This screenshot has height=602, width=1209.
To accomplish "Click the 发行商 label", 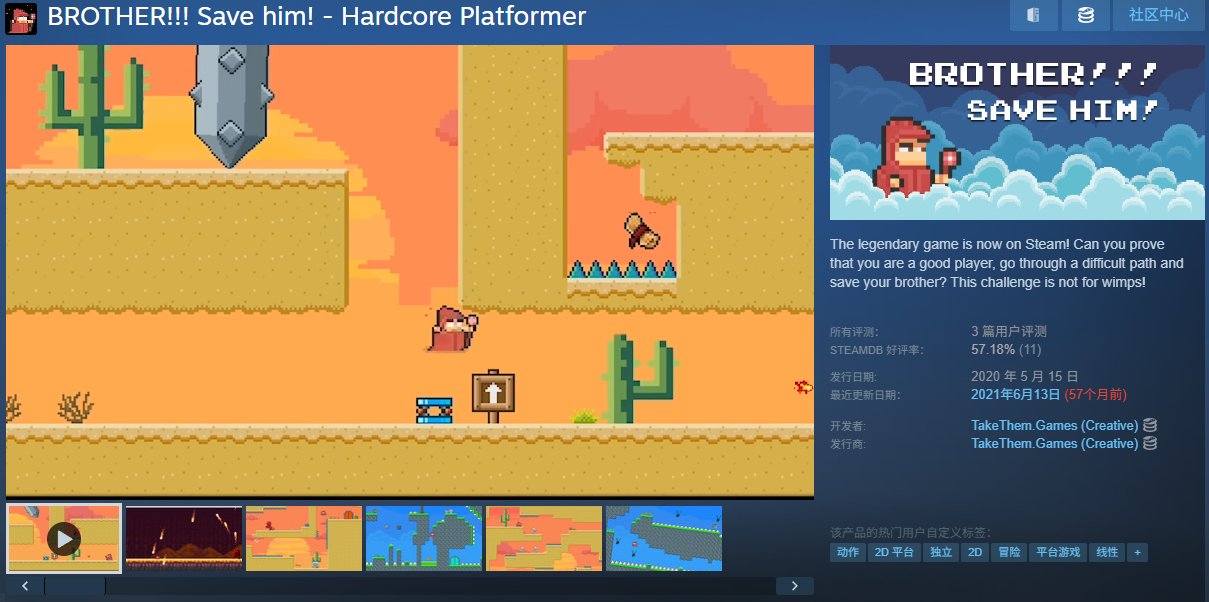I will tap(848, 443).
